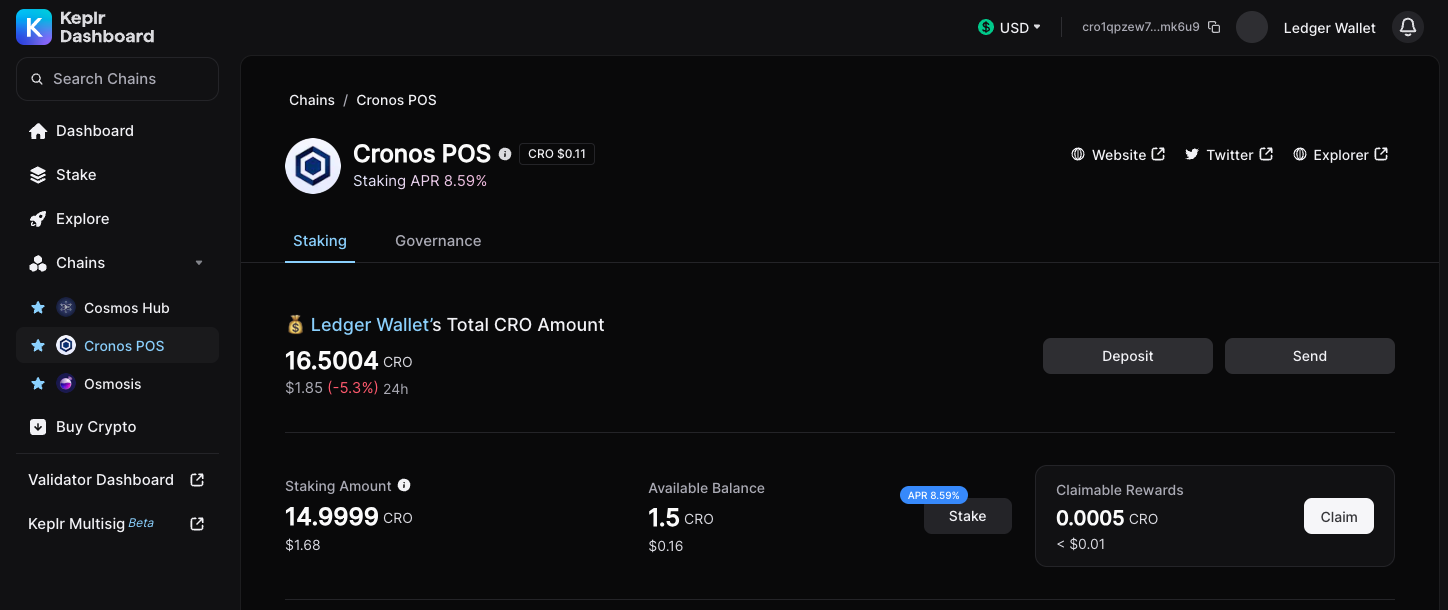Copy the wallet address using copy icon
The height and width of the screenshot is (610, 1448).
1214,27
